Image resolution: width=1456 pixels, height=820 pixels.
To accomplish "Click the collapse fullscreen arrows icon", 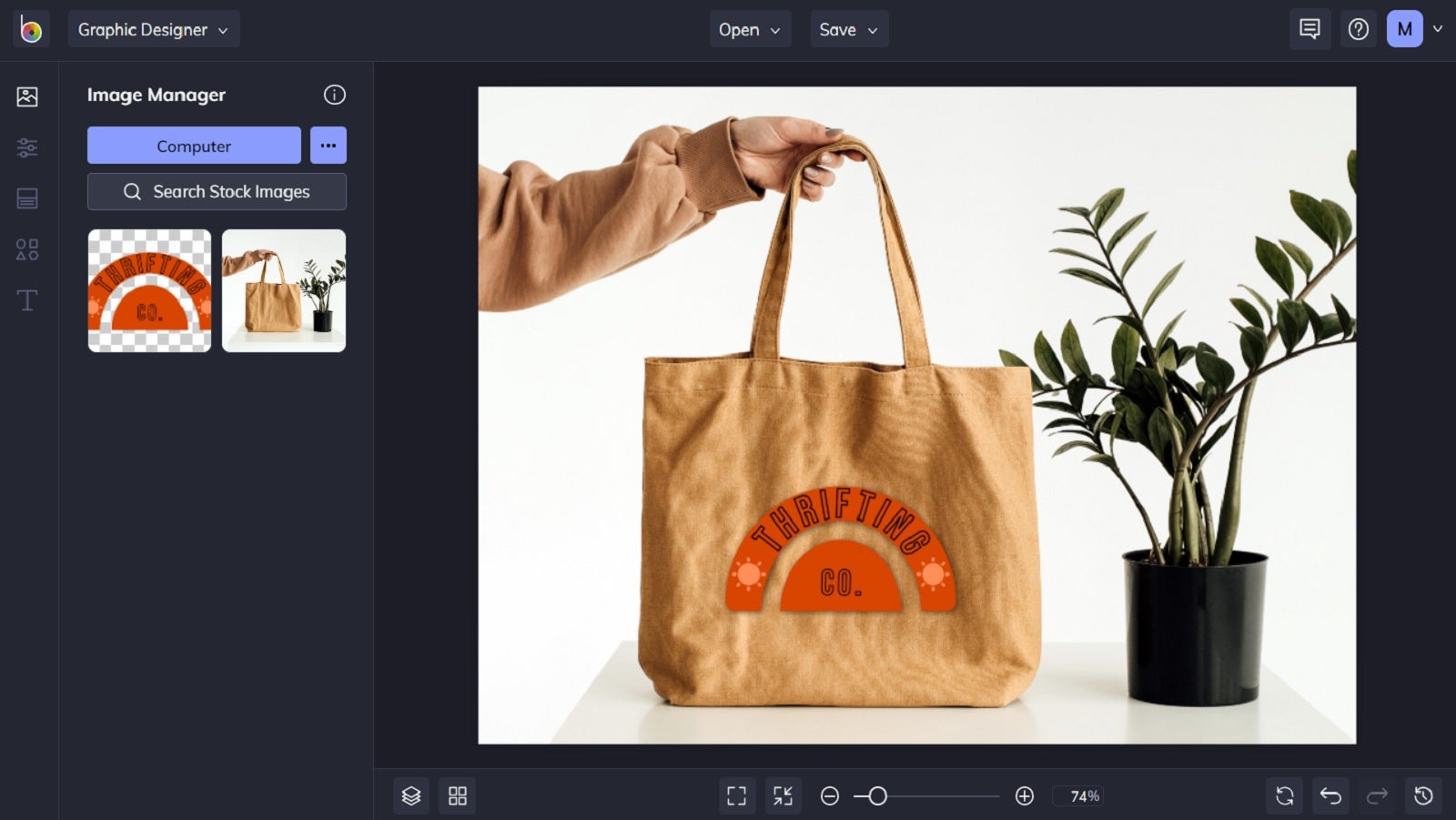I will coord(783,795).
